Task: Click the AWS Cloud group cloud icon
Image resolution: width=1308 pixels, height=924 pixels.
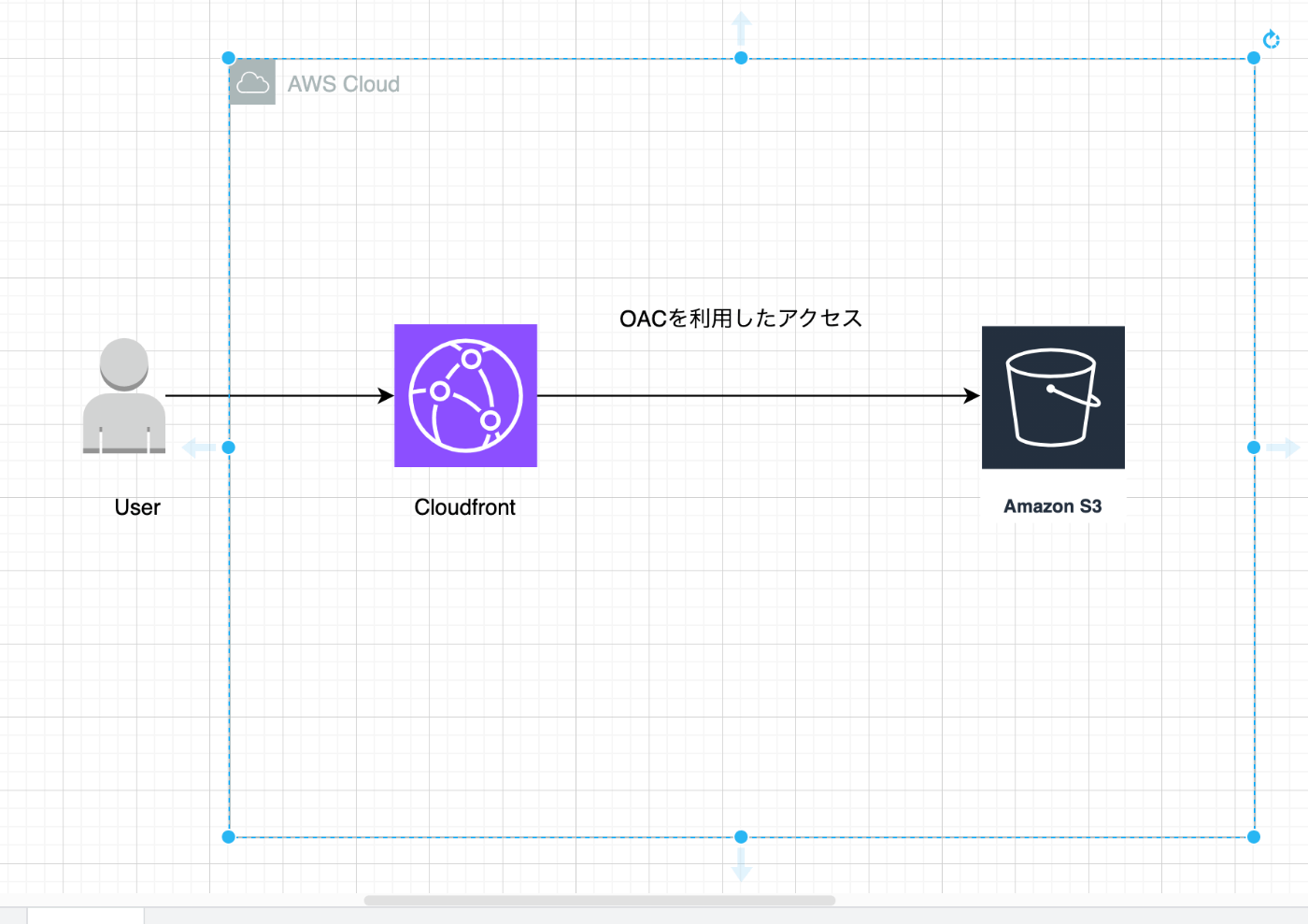Action: 252,82
